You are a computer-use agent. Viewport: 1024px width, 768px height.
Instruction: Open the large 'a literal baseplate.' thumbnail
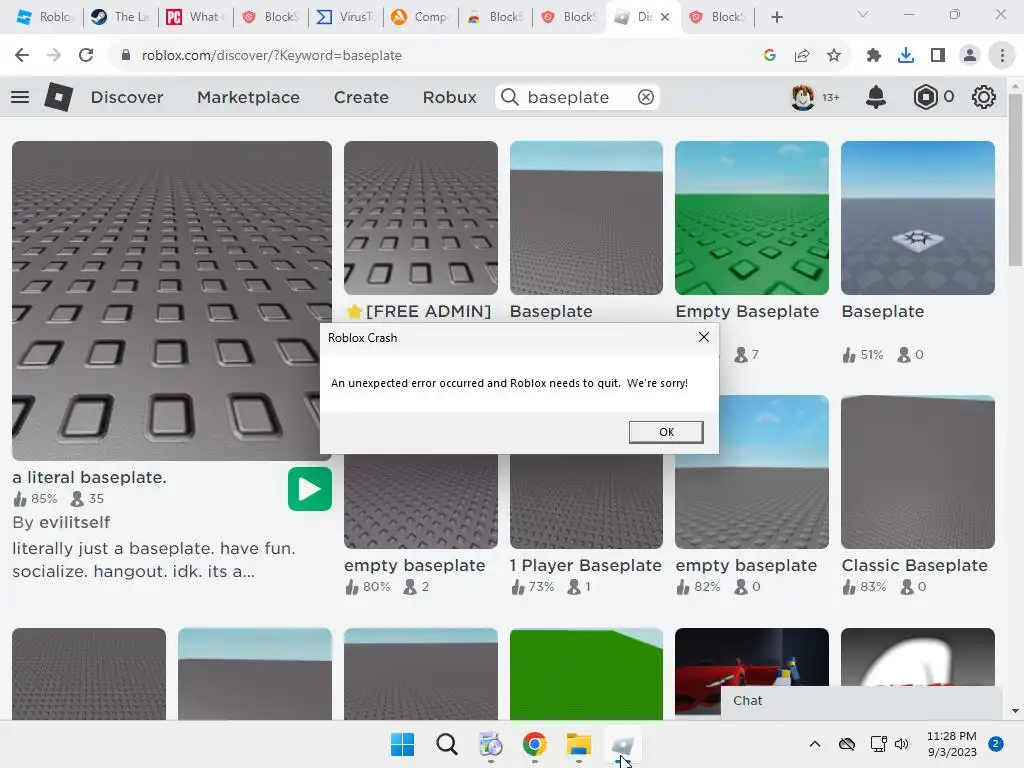pos(172,300)
